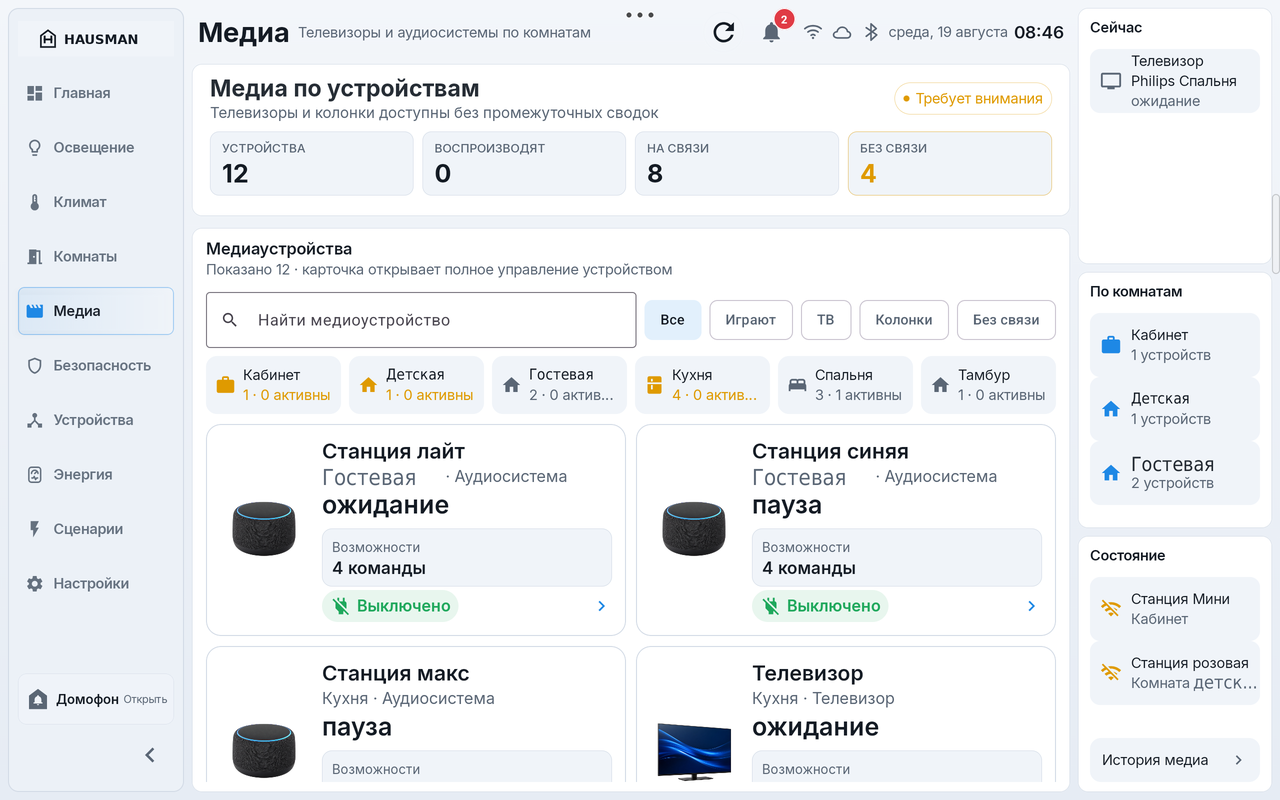Click the Домофон doorbell icon
The width and height of the screenshot is (1280, 800).
38,699
